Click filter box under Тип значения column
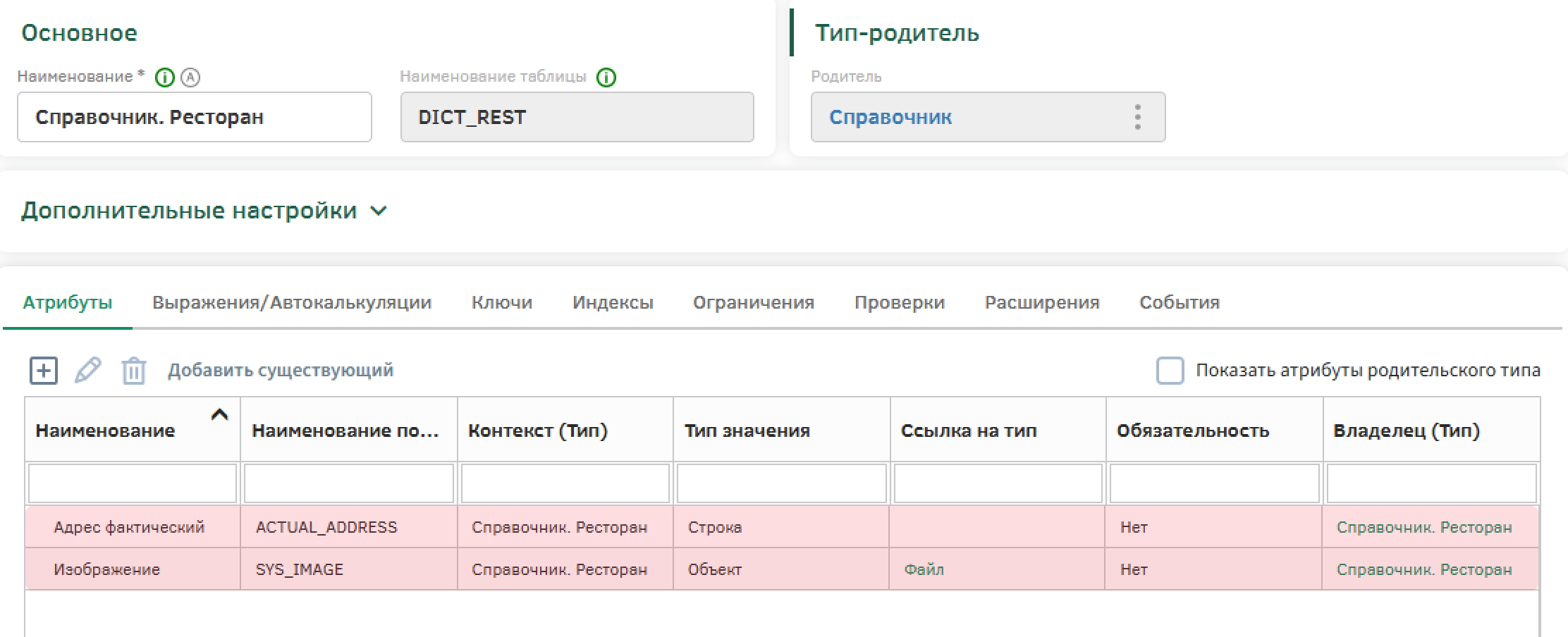Screen dimensions: 1568x637 781,483
